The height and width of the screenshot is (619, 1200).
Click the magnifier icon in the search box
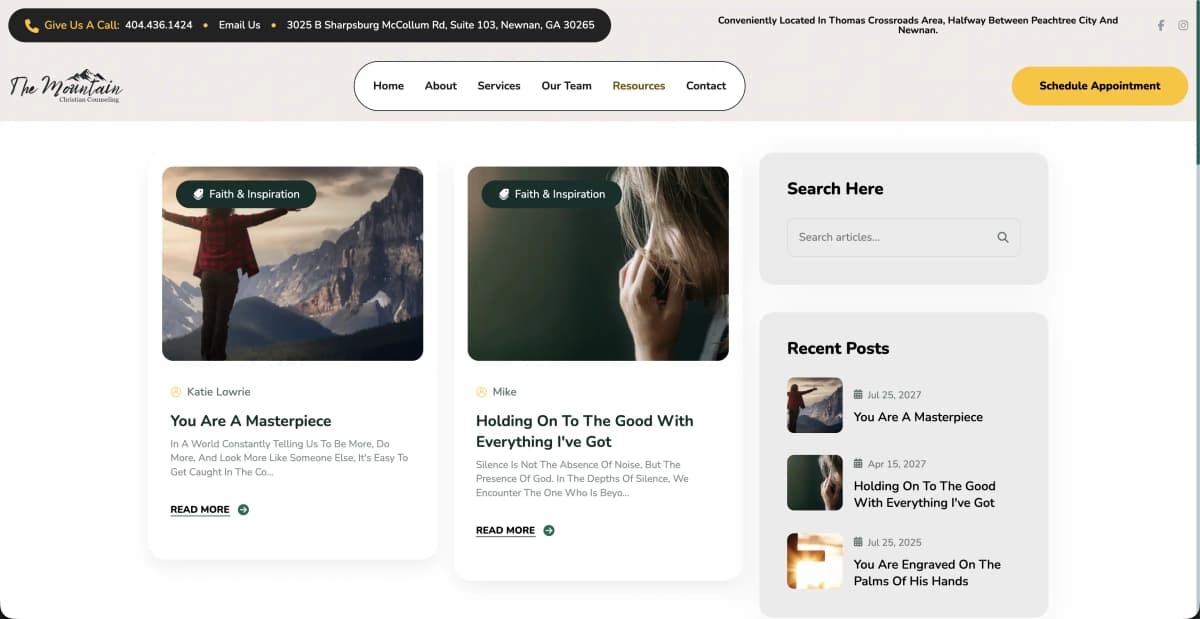(1002, 237)
